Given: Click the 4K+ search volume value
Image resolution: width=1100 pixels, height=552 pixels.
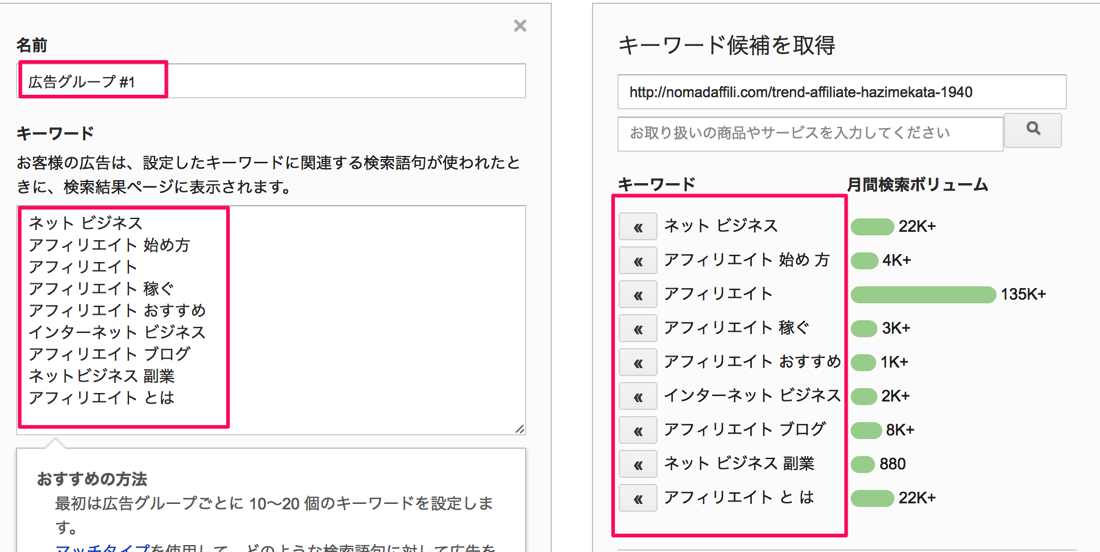Looking at the screenshot, I should pos(897,261).
